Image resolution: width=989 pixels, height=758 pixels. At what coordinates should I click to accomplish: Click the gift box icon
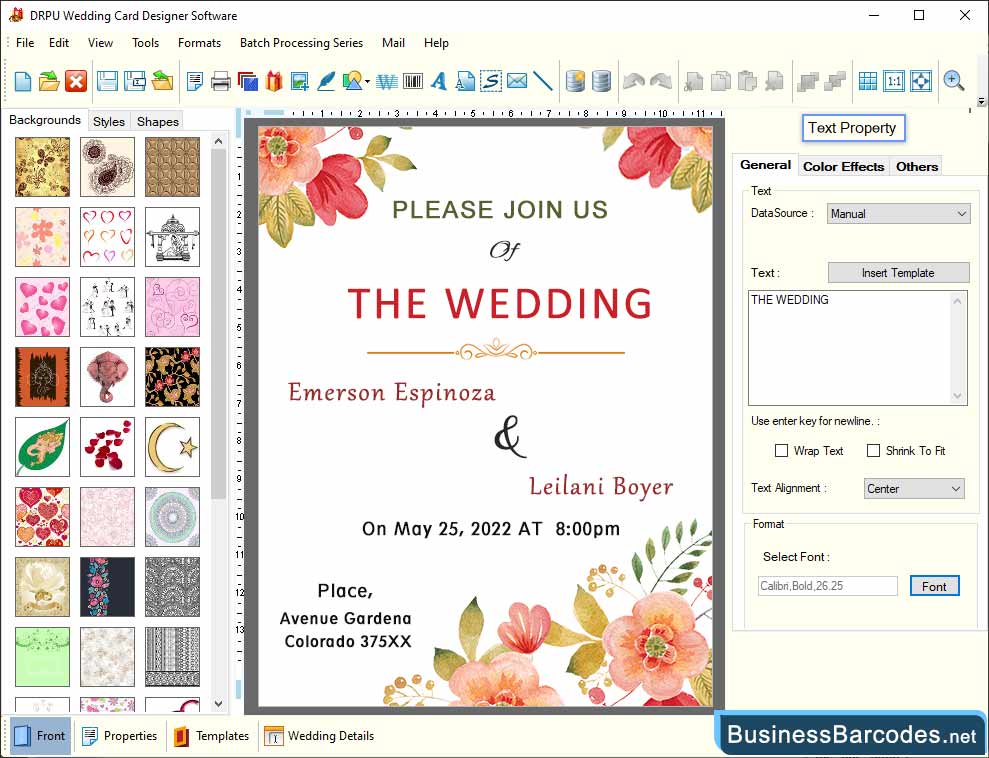[x=274, y=81]
